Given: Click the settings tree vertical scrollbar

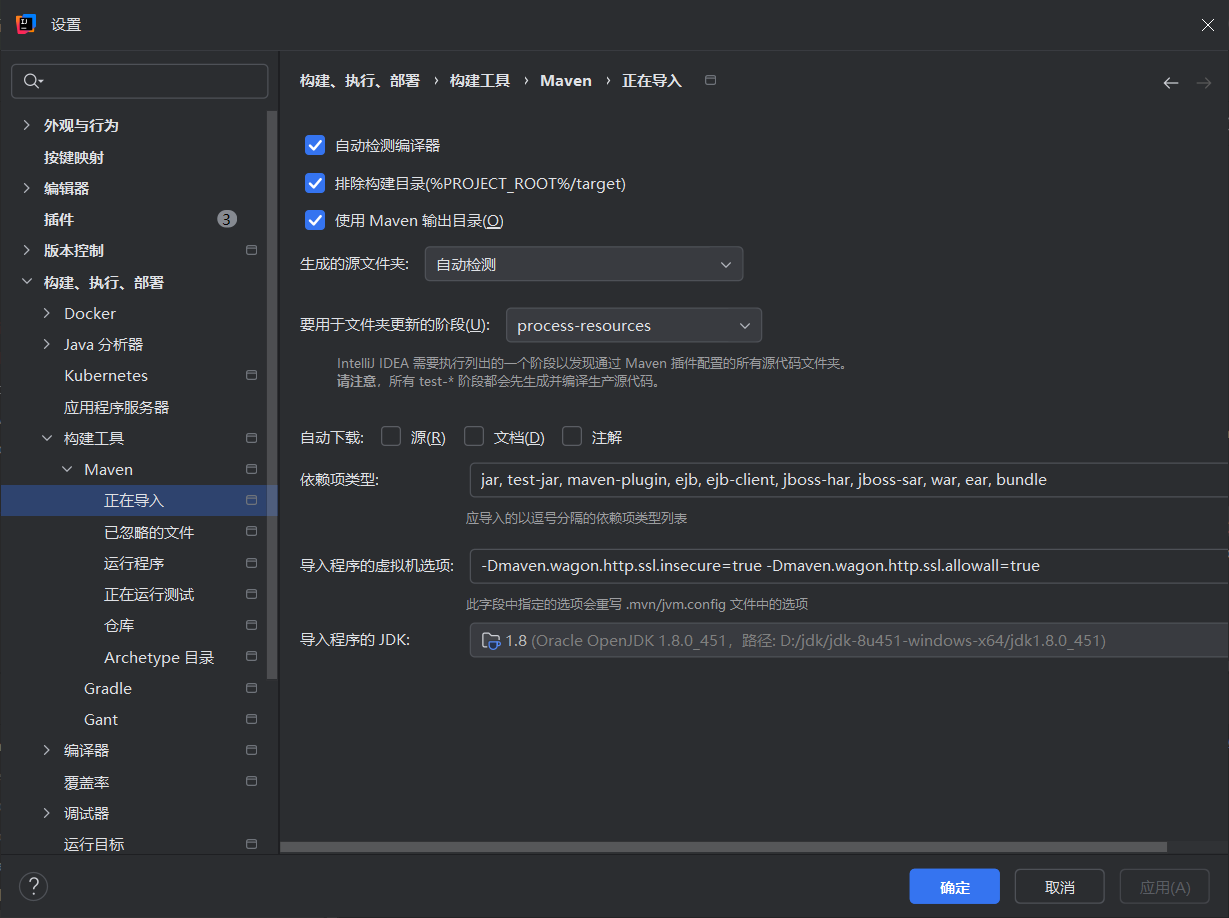Looking at the screenshot, I should (271, 396).
